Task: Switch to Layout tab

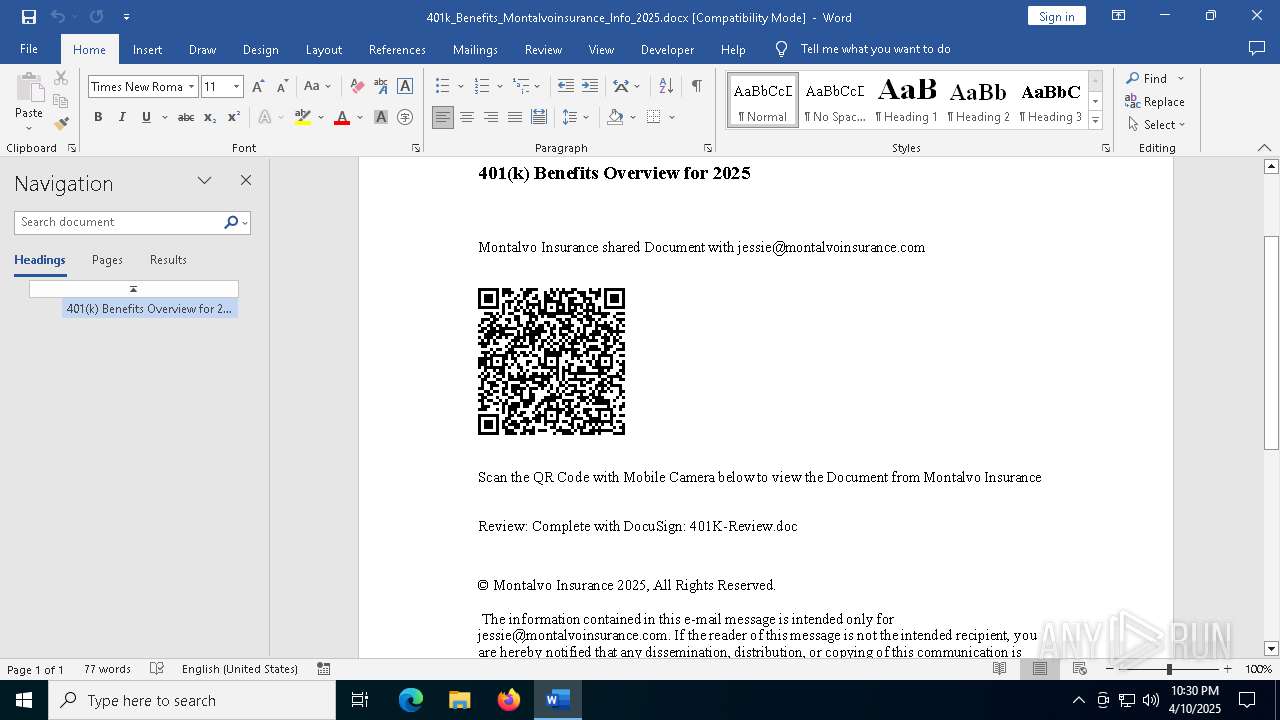Action: [x=323, y=50]
